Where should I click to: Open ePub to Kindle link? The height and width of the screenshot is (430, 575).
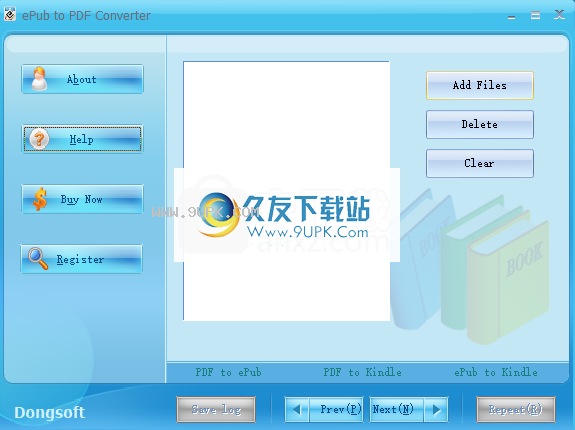point(496,372)
